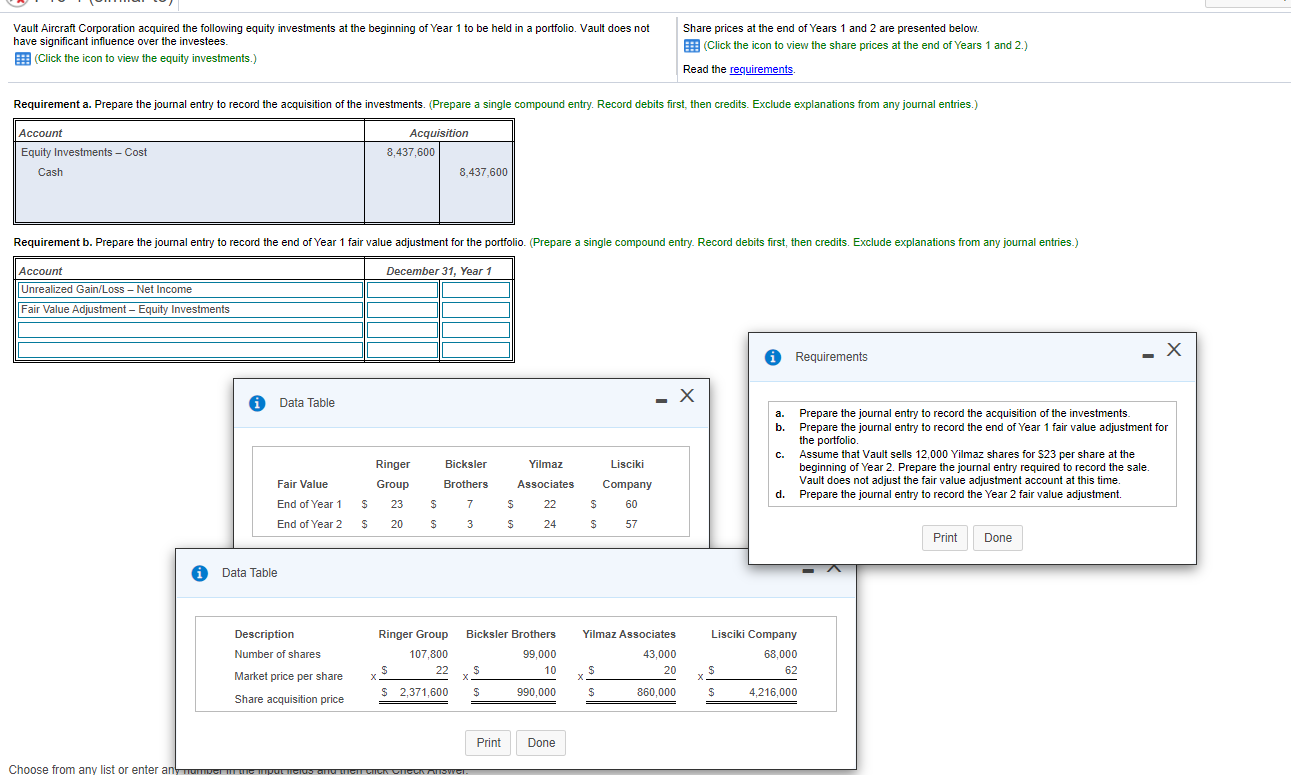
Task: Close the Requirements dialog
Action: tap(1174, 349)
